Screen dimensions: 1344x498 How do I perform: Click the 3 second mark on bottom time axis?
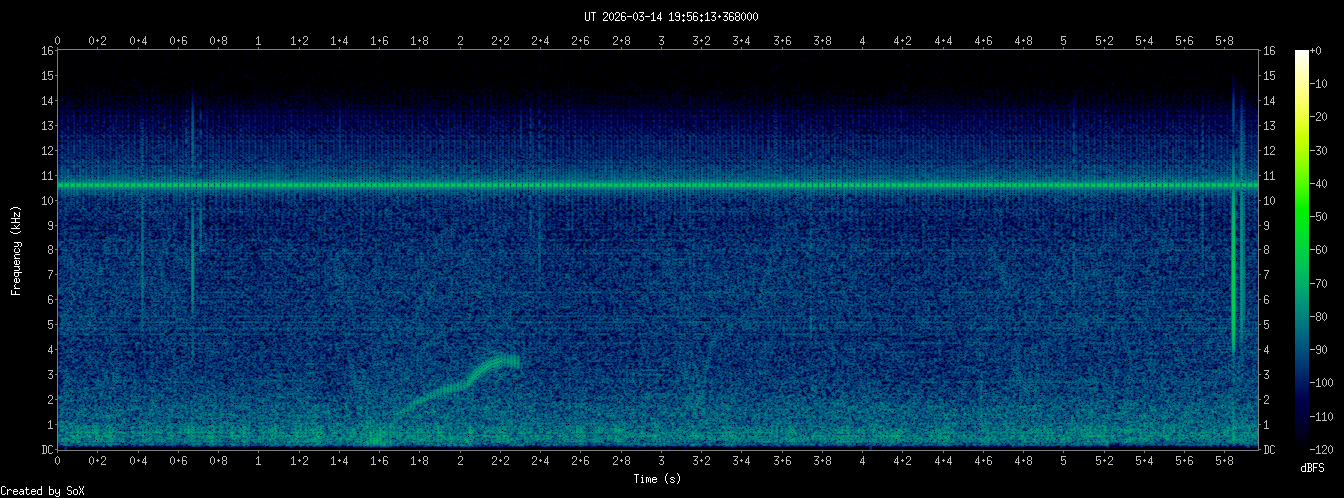tap(661, 463)
